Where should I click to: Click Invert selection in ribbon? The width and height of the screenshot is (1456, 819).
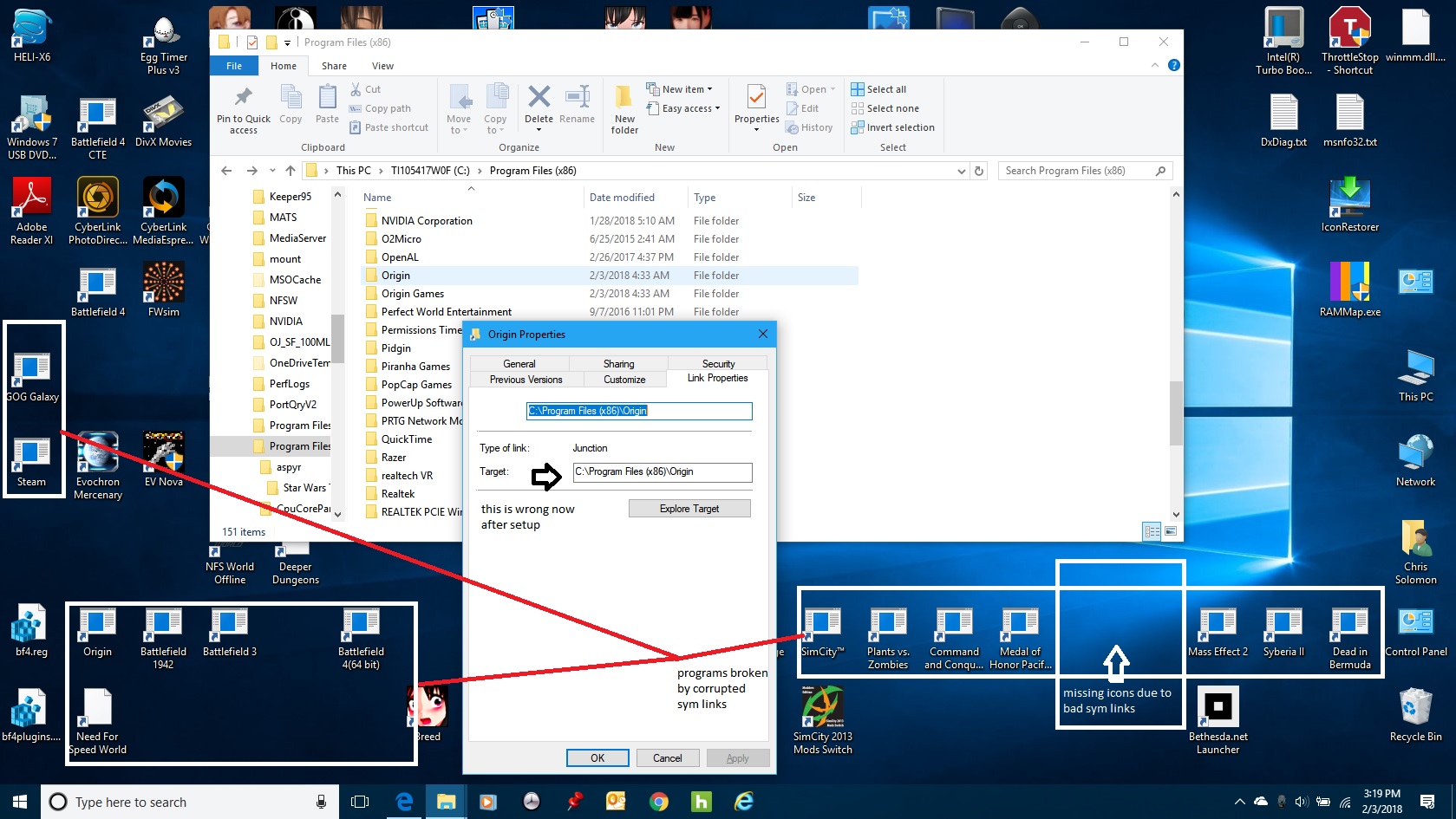point(892,127)
